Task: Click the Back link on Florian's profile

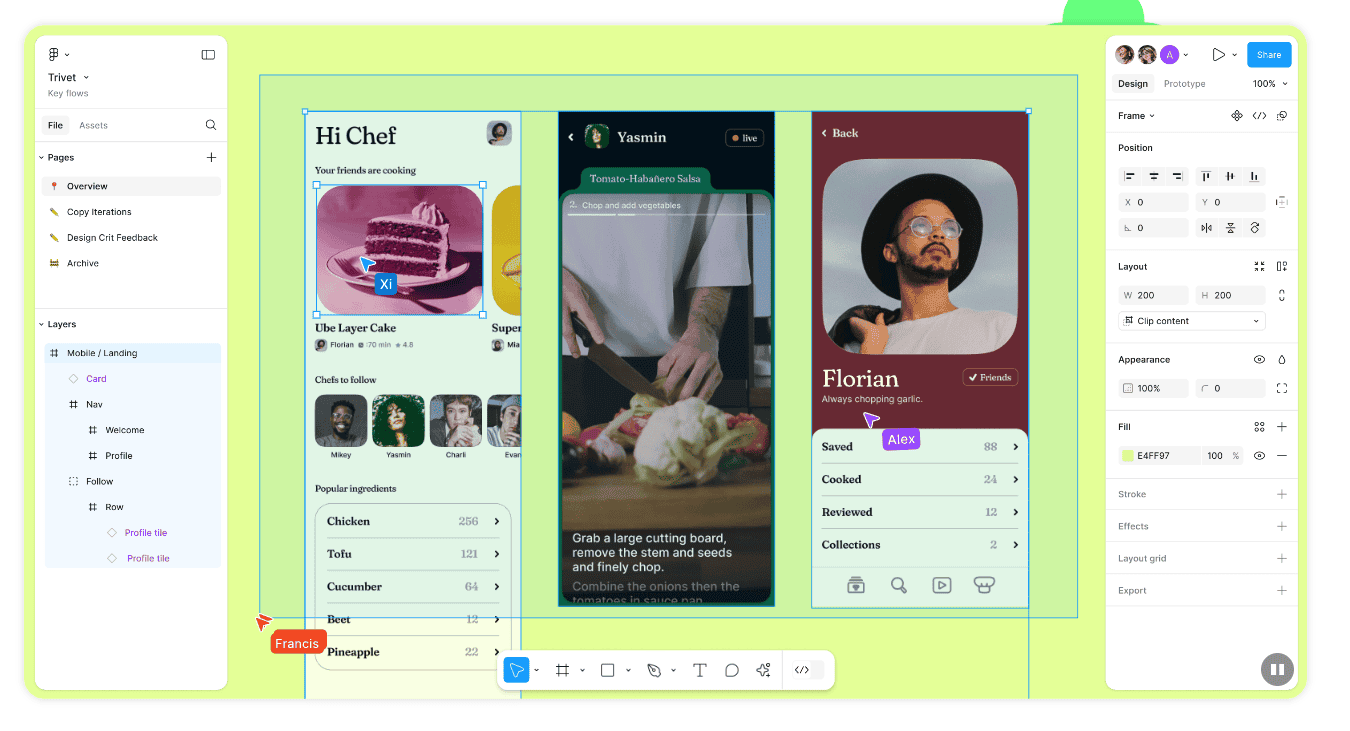Action: point(840,133)
